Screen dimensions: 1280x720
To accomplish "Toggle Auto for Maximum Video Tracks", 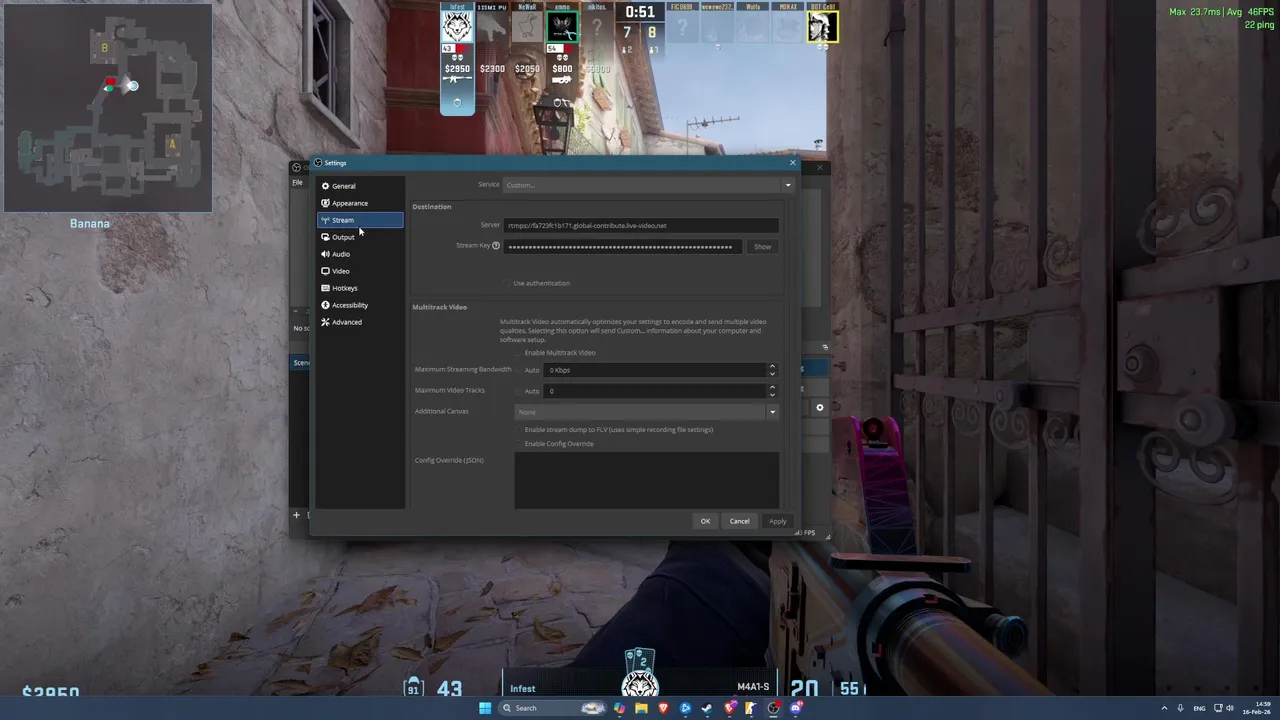I will coord(519,391).
